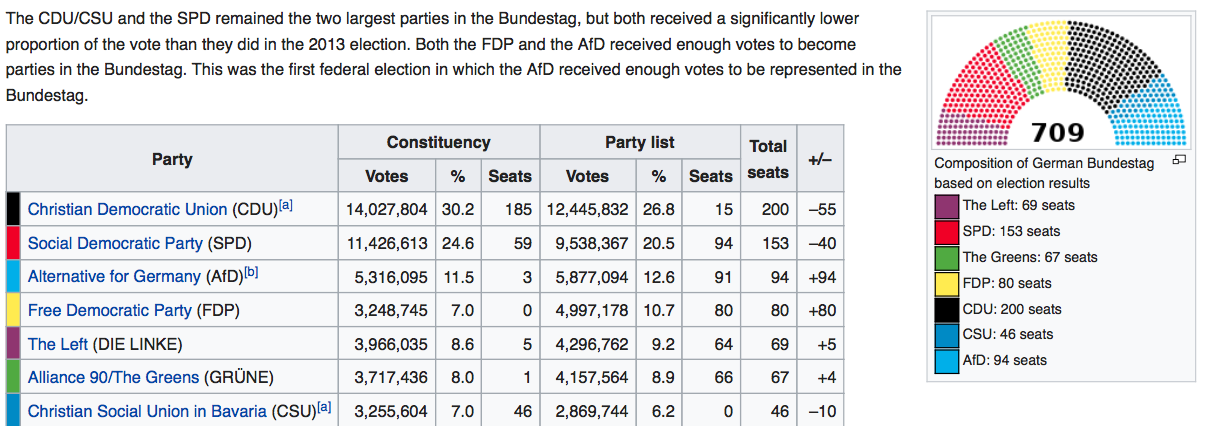
Task: Visit The Left party link
Action: (x=56, y=344)
